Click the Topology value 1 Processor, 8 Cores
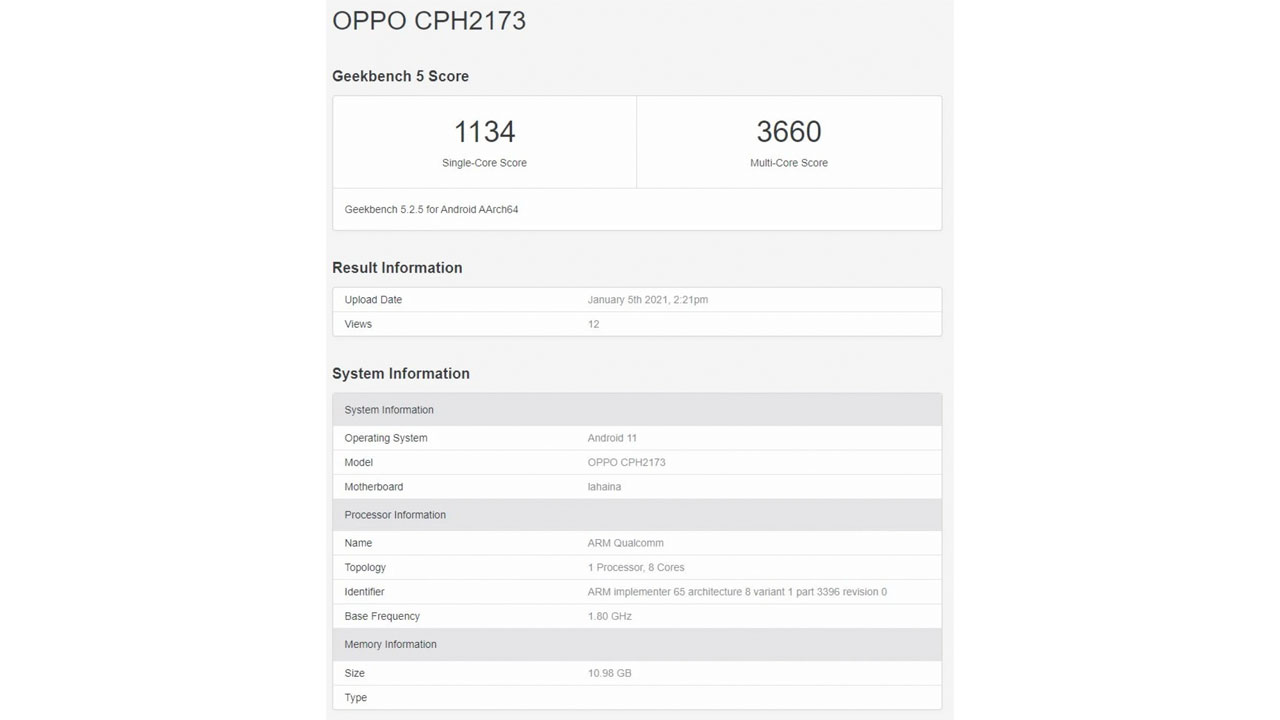This screenshot has height=720, width=1280. pyautogui.click(x=636, y=568)
